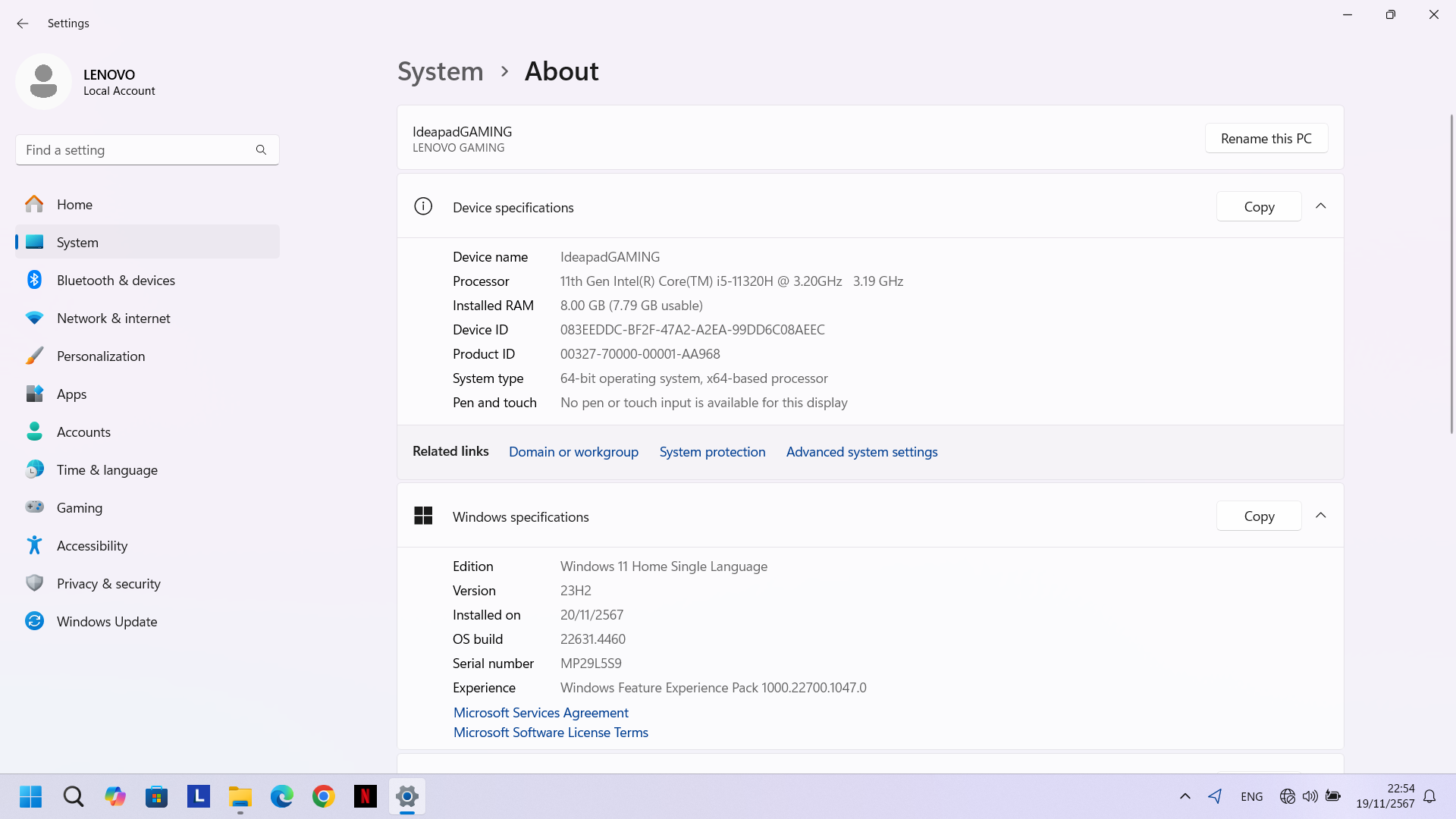Click the serial number MP29L5S9
Viewport: 1456px width, 819px height.
(591, 664)
